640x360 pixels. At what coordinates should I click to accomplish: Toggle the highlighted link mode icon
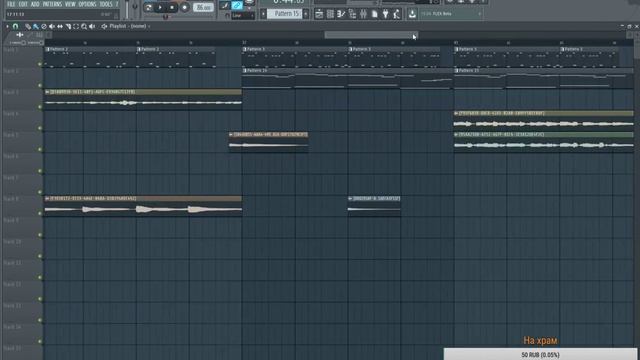tap(237, 5)
